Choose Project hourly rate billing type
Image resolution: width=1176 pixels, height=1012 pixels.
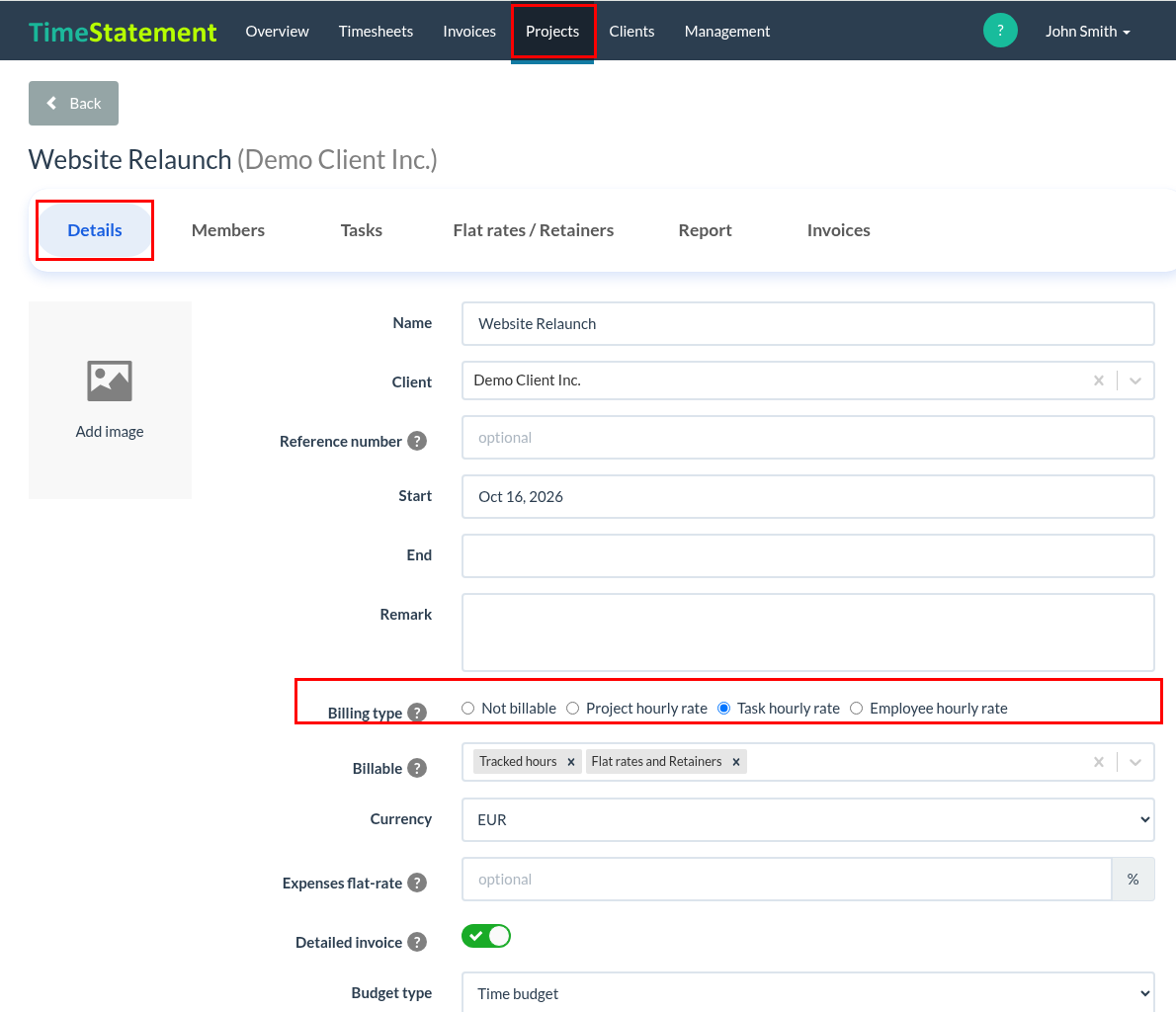(572, 709)
